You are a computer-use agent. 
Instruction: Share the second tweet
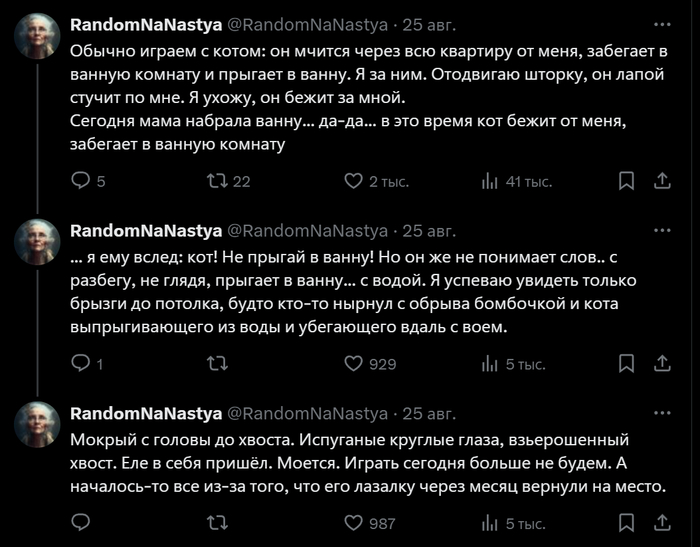click(662, 363)
